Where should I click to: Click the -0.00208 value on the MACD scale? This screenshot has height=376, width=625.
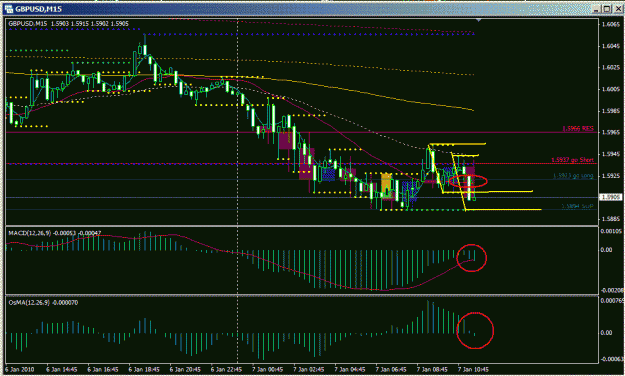(612, 290)
